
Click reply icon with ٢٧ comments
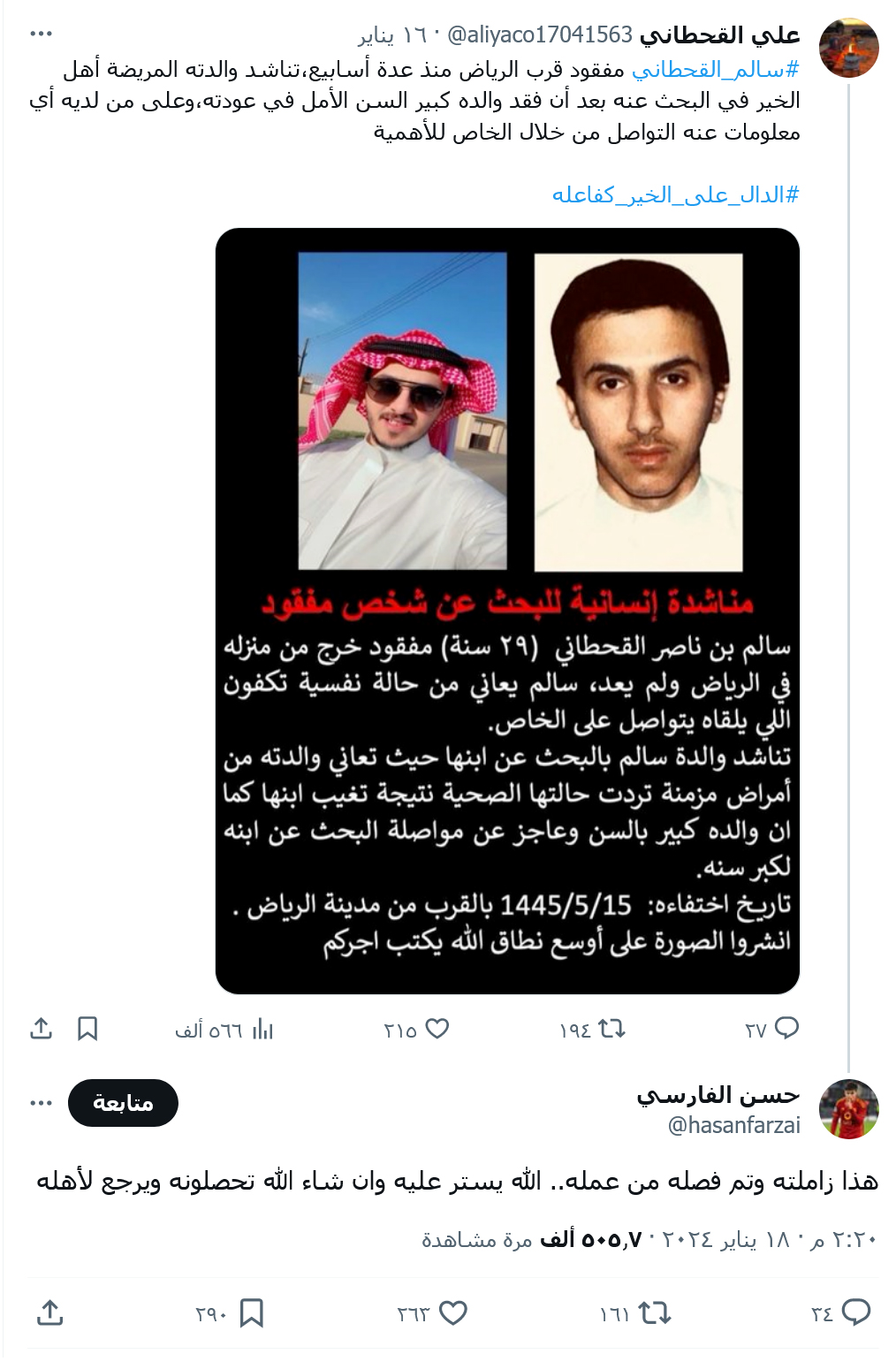coord(786,1028)
